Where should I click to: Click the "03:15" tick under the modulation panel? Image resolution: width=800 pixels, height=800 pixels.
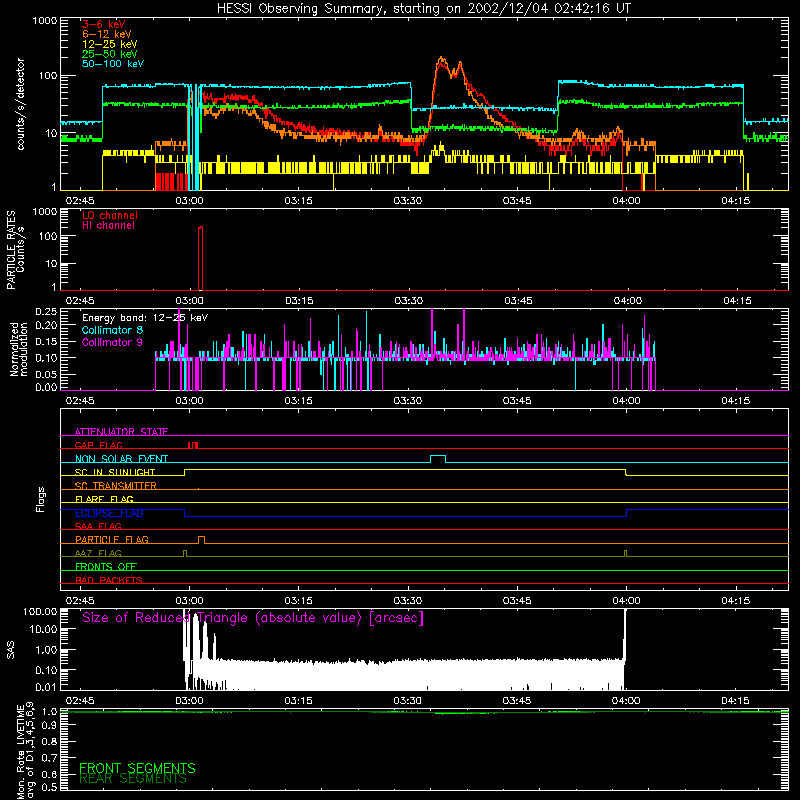coord(298,401)
